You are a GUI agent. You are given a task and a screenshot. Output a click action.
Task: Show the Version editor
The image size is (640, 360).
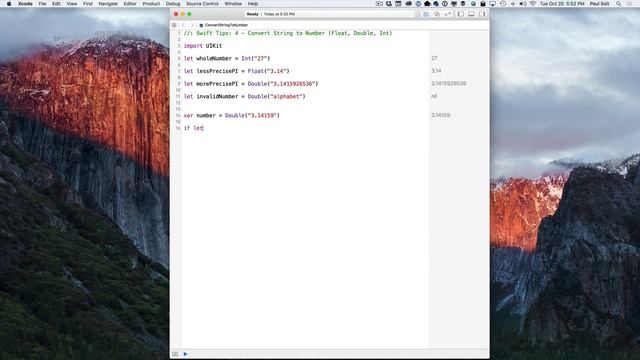pyautogui.click(x=447, y=14)
